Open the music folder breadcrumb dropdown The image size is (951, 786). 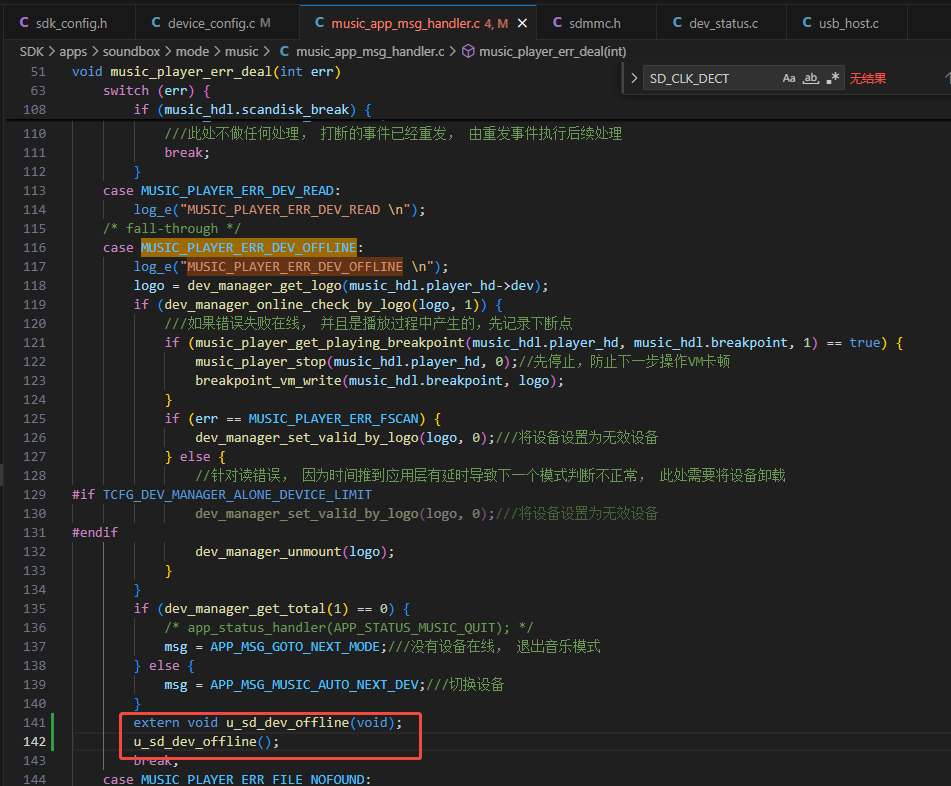tap(241, 52)
